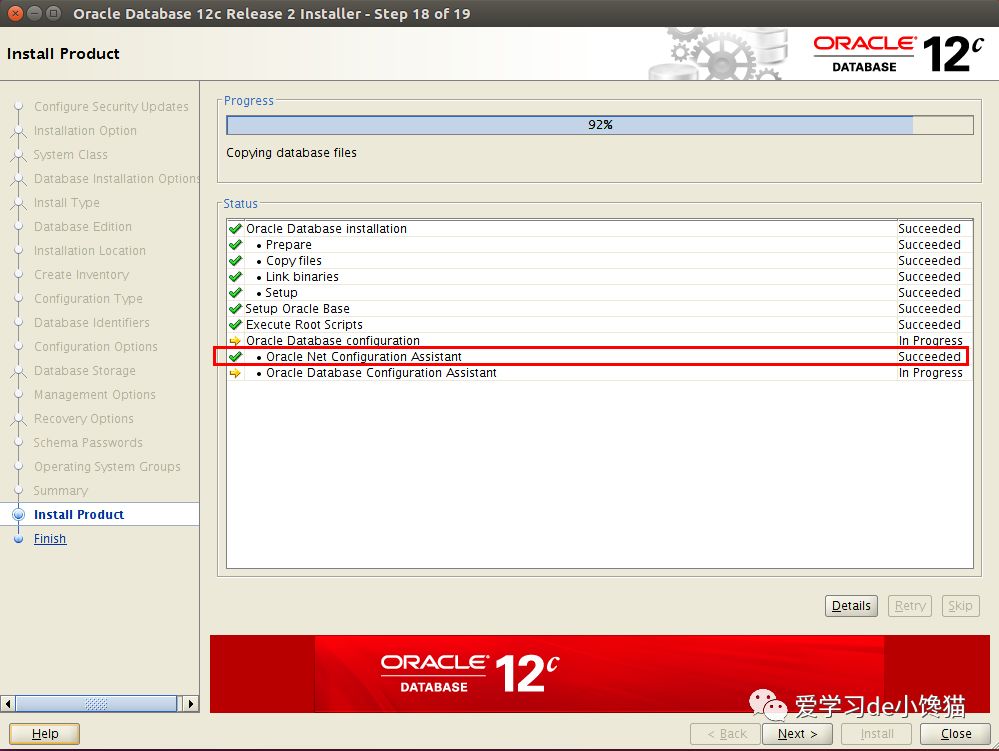This screenshot has width=999, height=751.
Task: Select Database Storage step
Action: (x=84, y=371)
